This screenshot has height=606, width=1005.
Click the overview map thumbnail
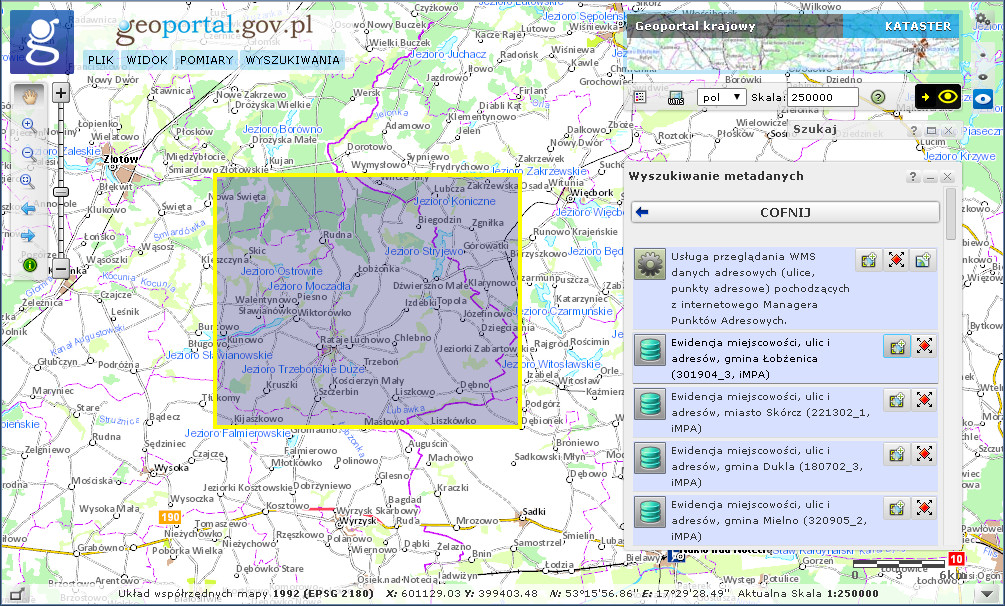tap(793, 55)
